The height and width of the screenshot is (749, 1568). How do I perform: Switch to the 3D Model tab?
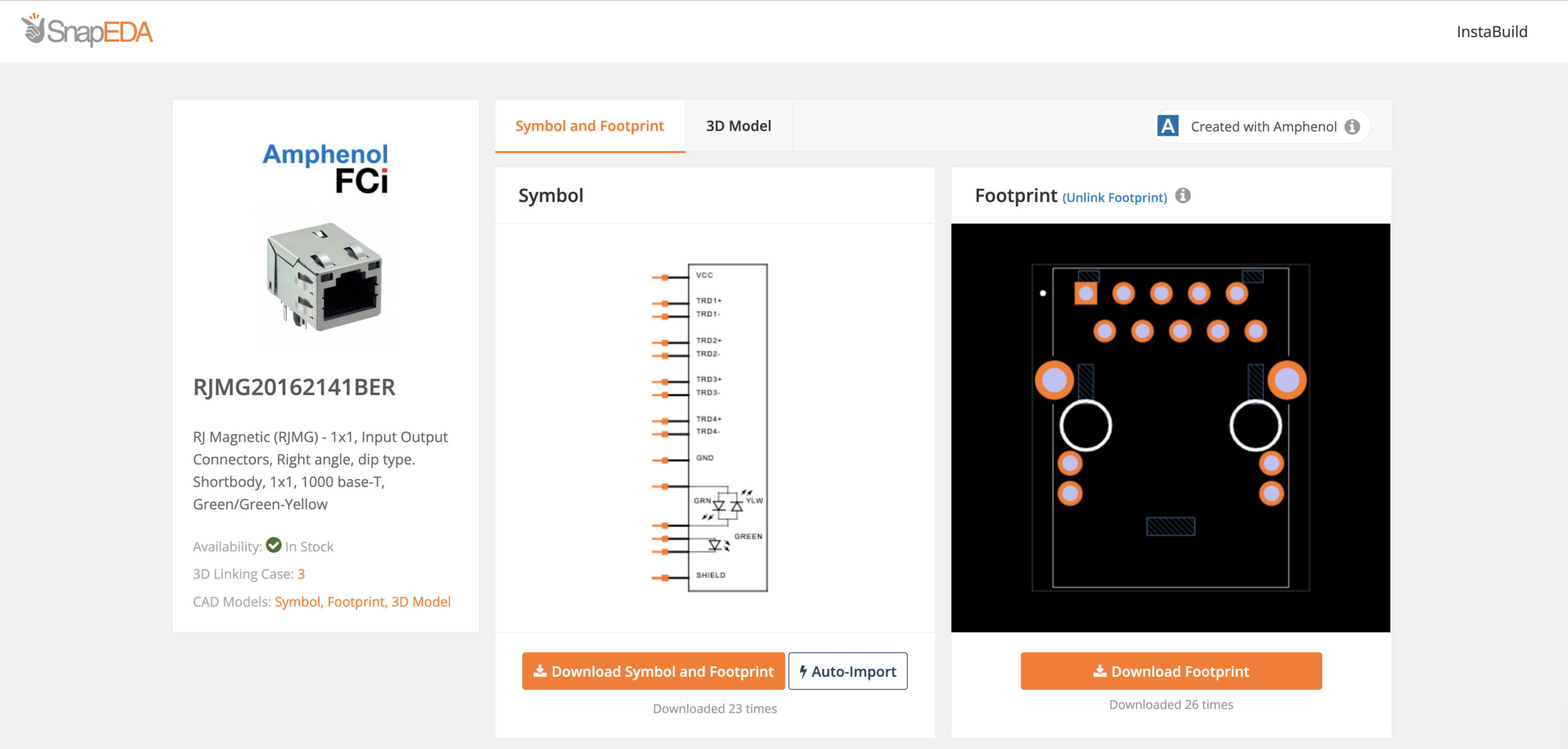pyautogui.click(x=739, y=126)
